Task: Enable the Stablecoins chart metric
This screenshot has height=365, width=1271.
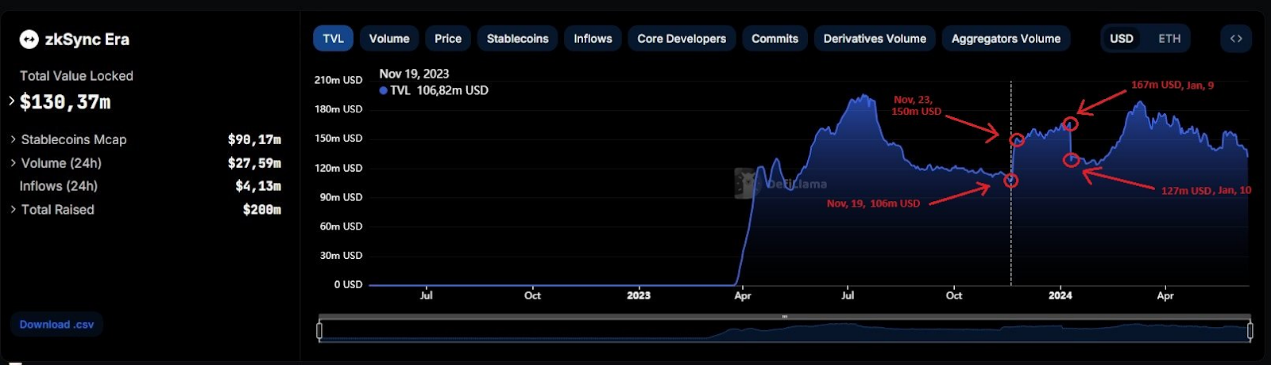Action: [x=517, y=39]
